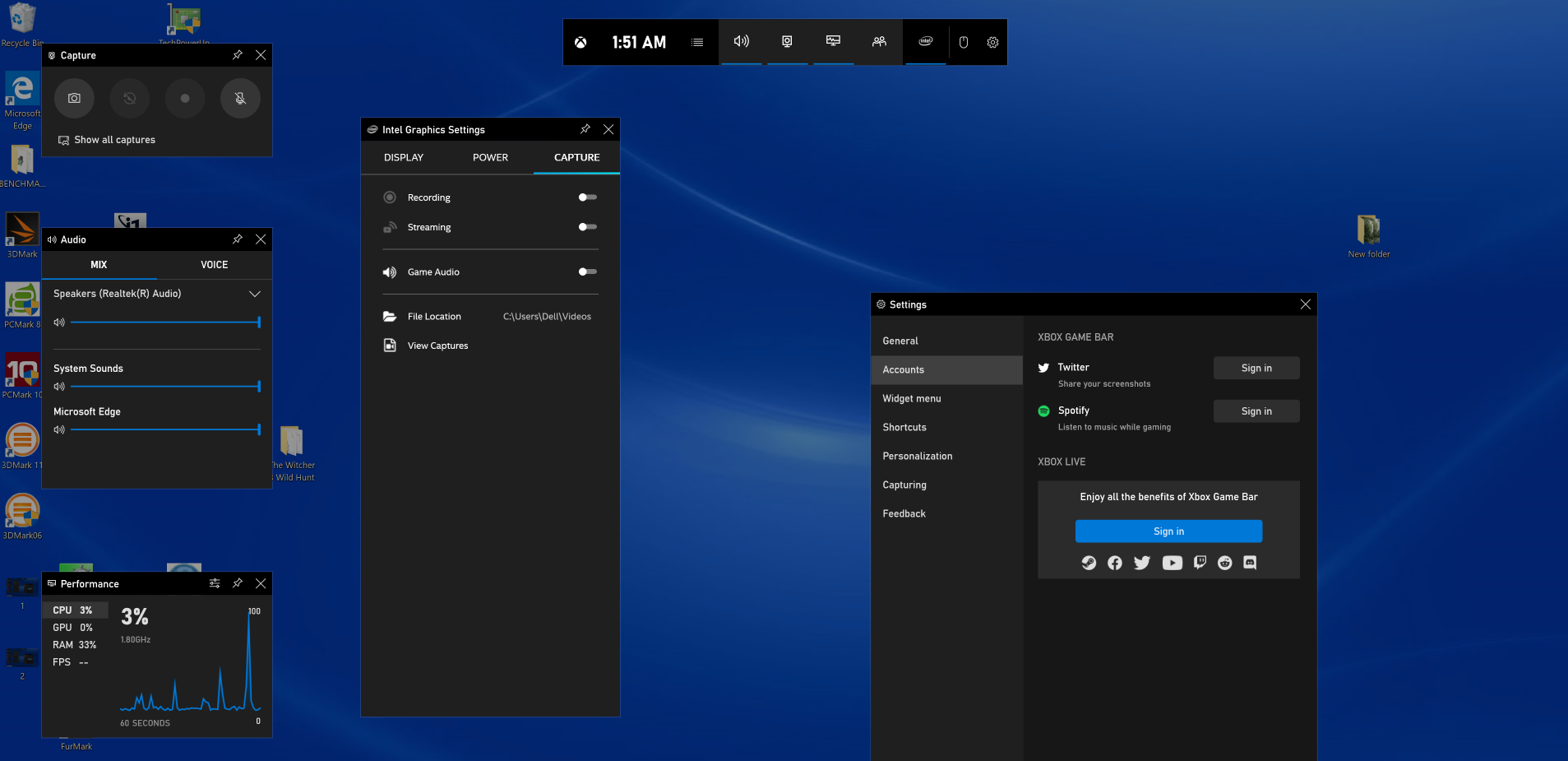Pin the Intel Graphics Settings widget

pyautogui.click(x=585, y=129)
